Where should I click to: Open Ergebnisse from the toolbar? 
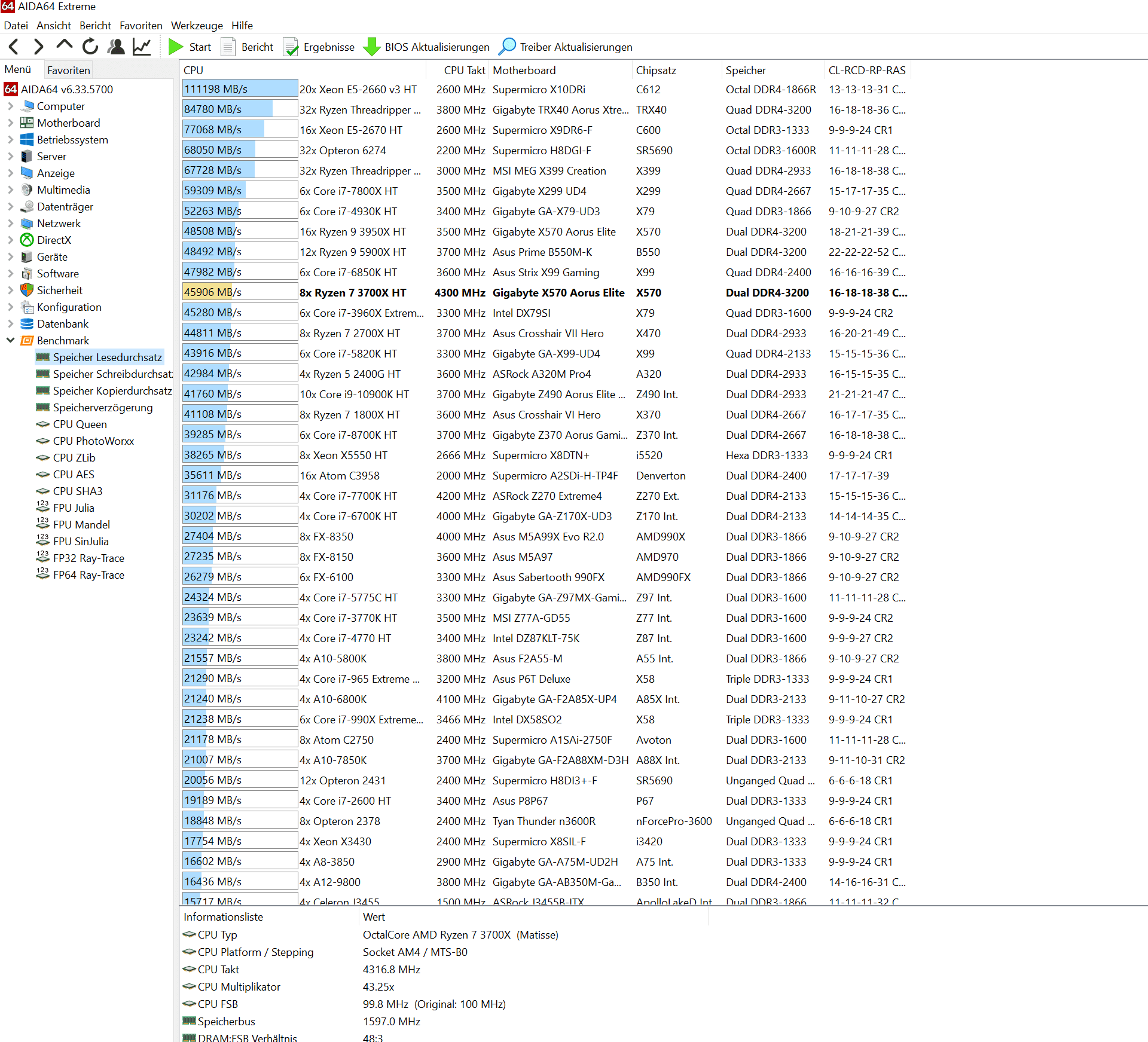point(319,47)
